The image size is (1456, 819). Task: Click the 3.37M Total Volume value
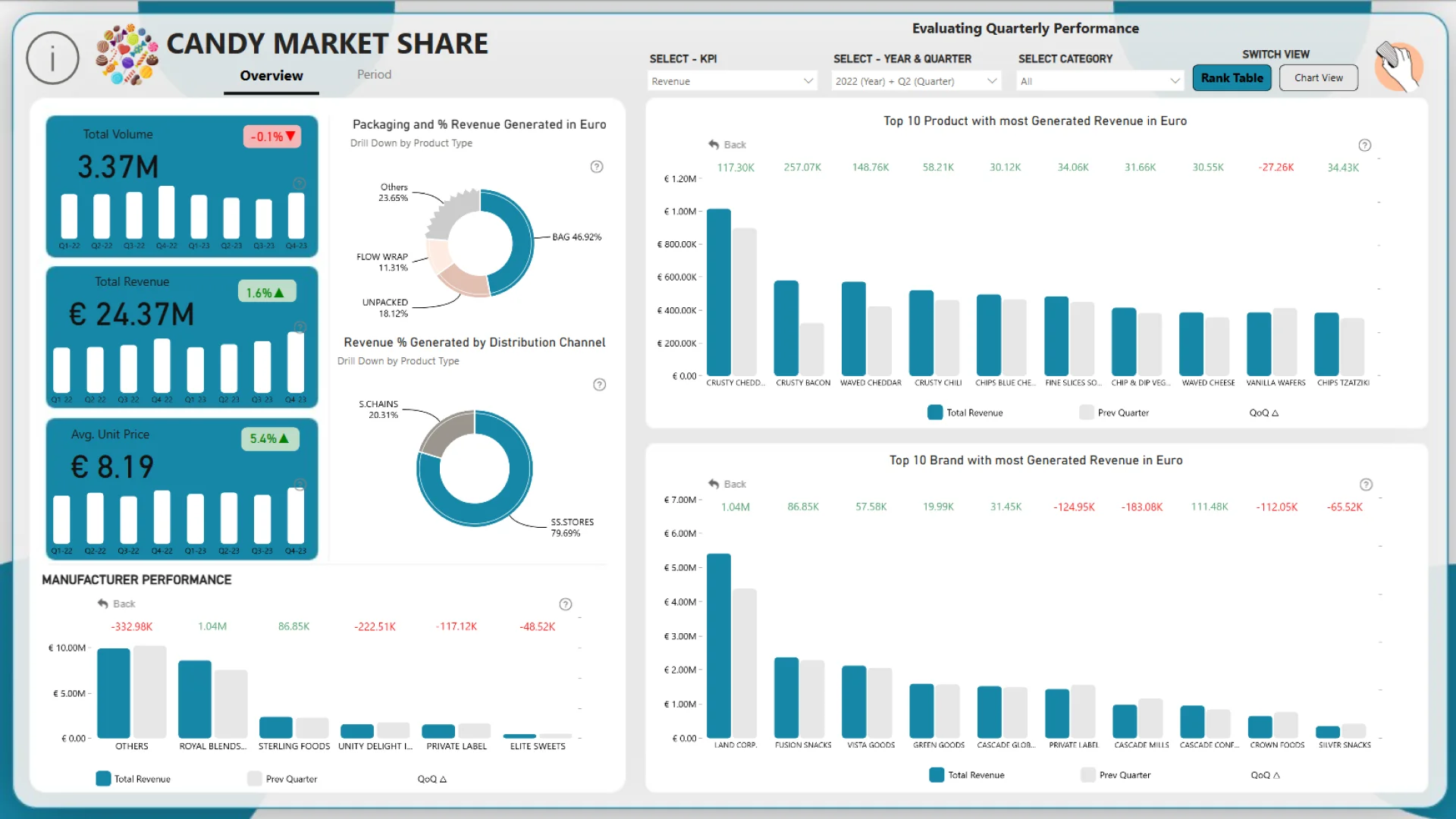click(118, 167)
